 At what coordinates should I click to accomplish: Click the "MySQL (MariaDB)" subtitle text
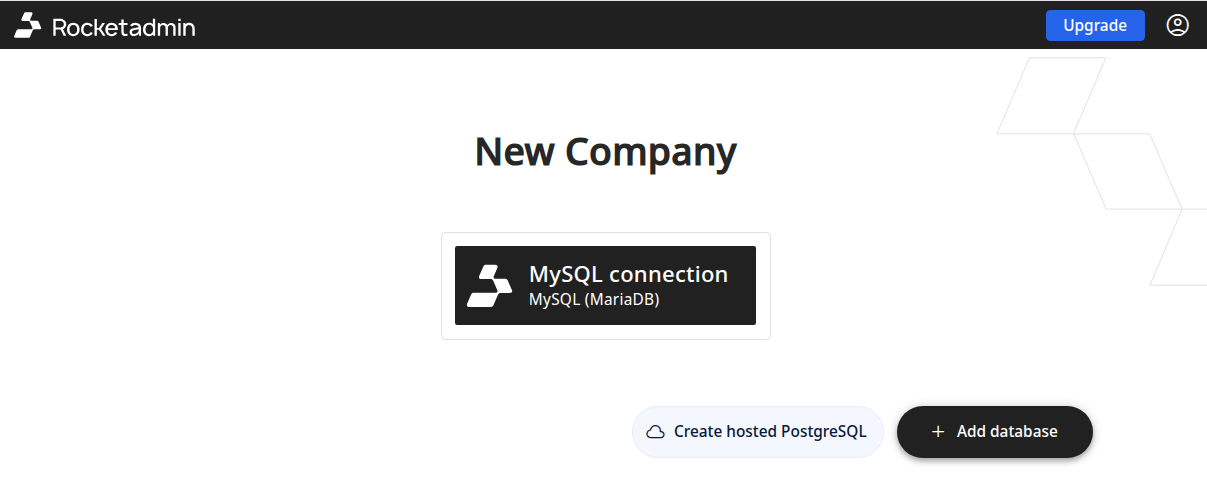point(594,299)
